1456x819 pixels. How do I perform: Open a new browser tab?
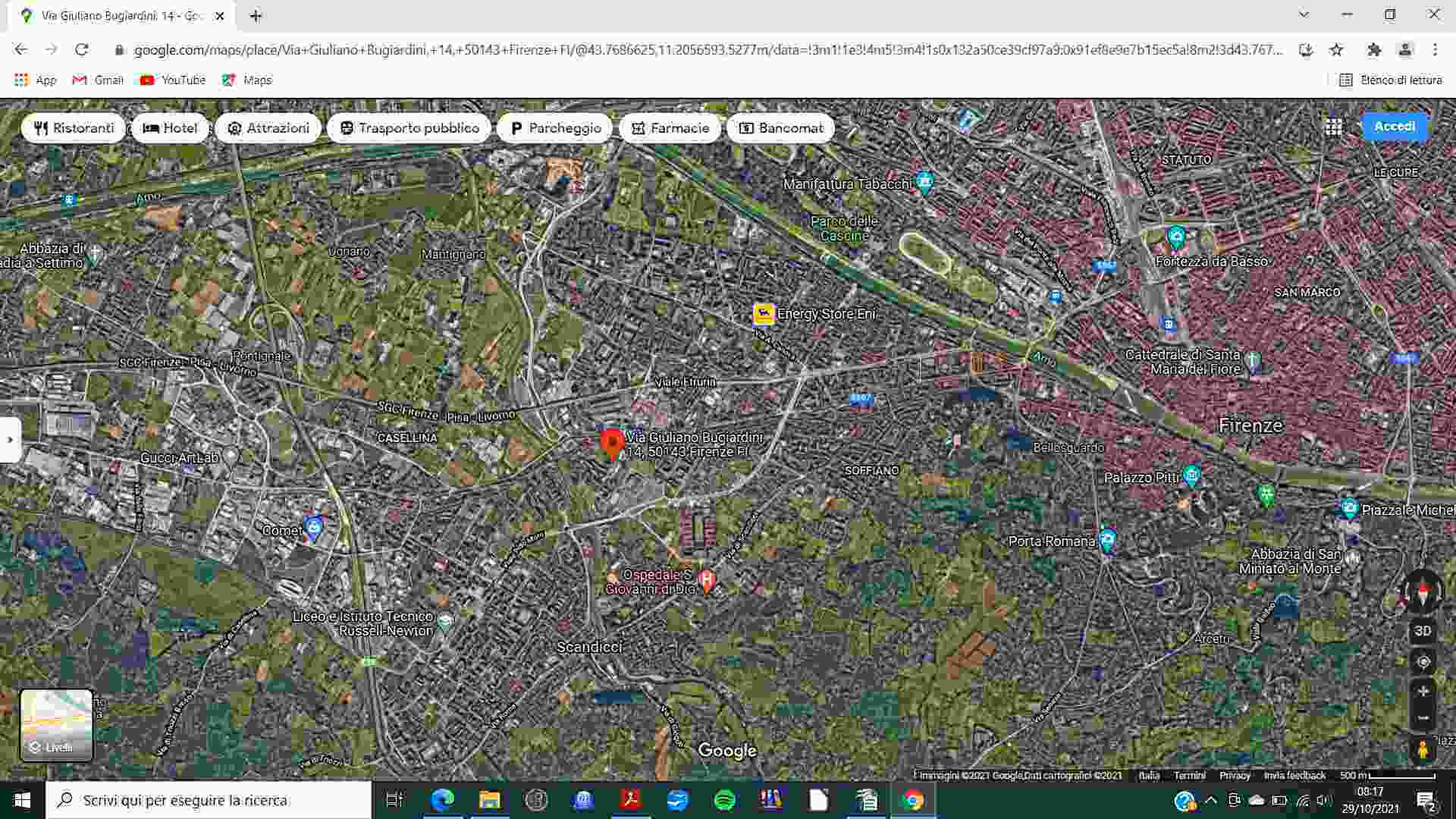256,16
